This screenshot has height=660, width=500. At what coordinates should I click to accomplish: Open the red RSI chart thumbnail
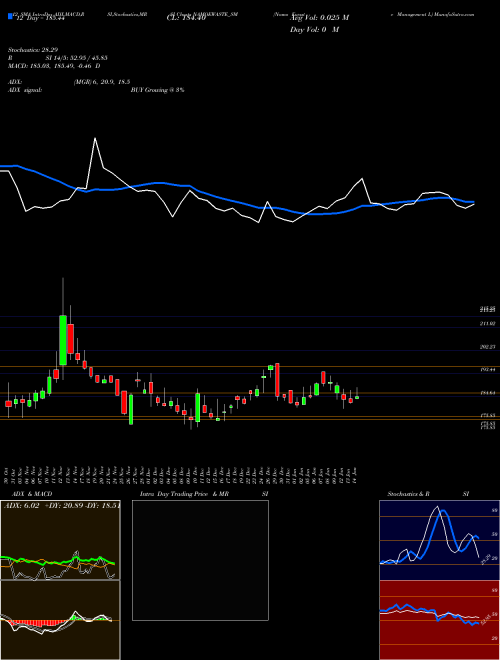tap(439, 620)
